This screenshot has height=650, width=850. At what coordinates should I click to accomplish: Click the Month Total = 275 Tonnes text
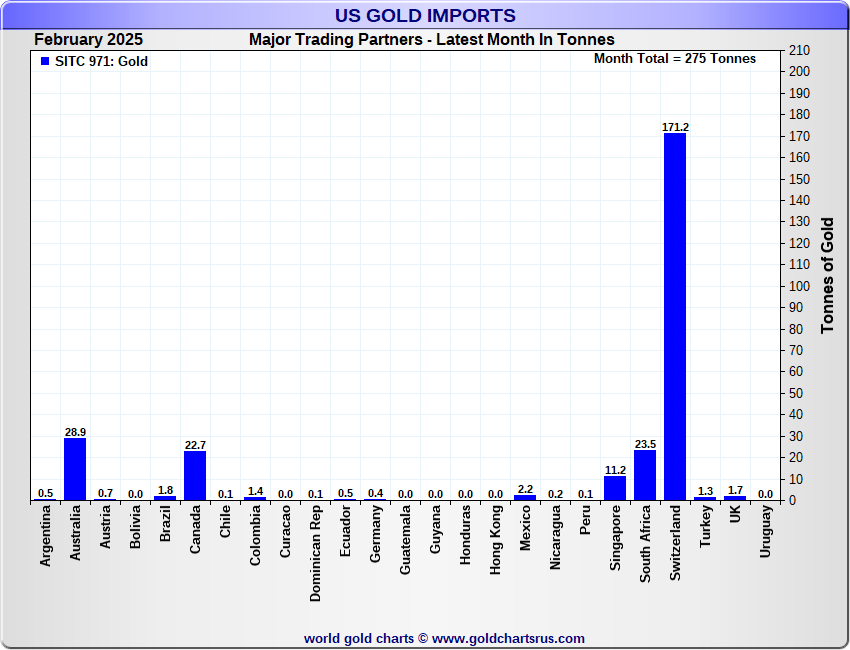pos(675,59)
